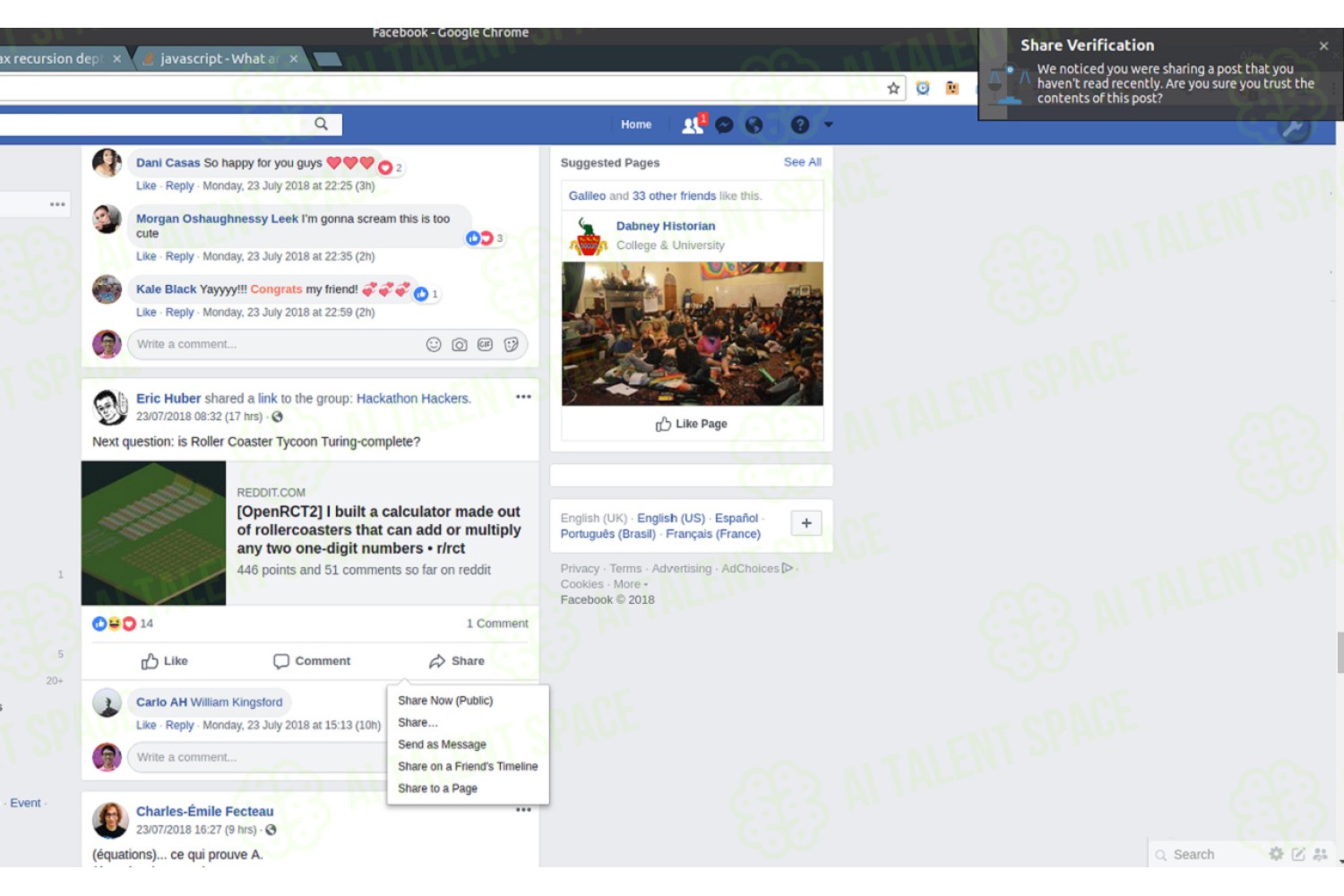View reactions on Dani Casas's comment

[x=390, y=168]
